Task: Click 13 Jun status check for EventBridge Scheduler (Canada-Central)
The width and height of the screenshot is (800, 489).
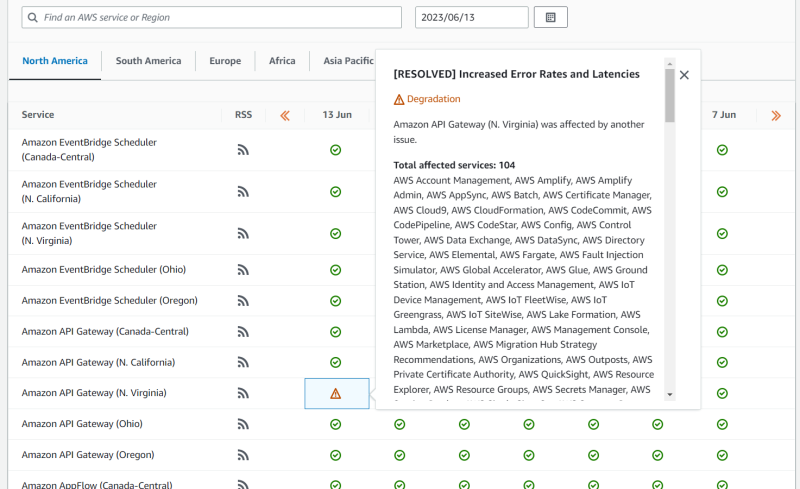Action: click(335, 150)
